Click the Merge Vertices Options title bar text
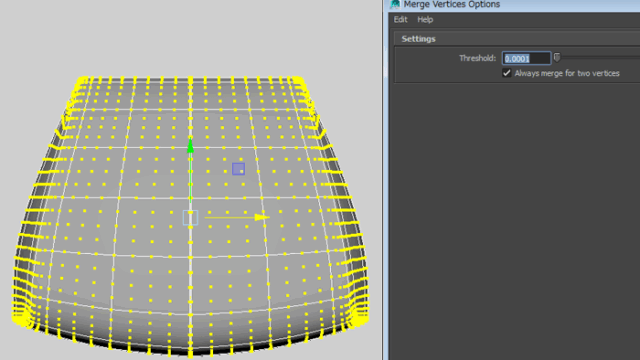This screenshot has width=640, height=360. click(x=451, y=4)
